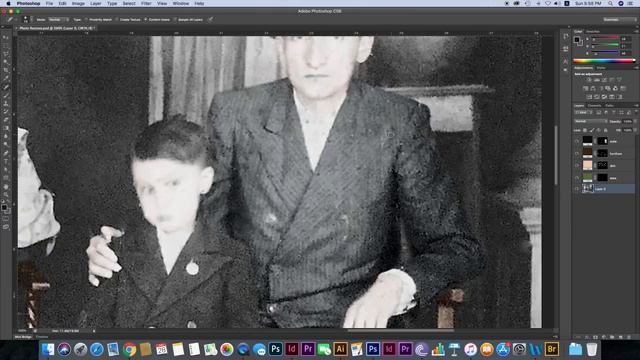Click the lock all button

click(x=606, y=130)
